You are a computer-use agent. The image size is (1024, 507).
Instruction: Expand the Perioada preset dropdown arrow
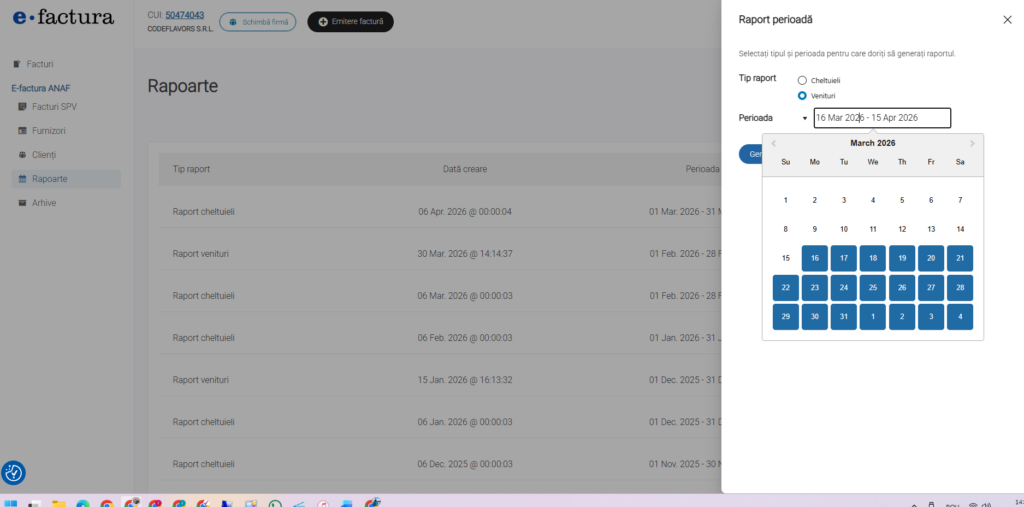[805, 118]
